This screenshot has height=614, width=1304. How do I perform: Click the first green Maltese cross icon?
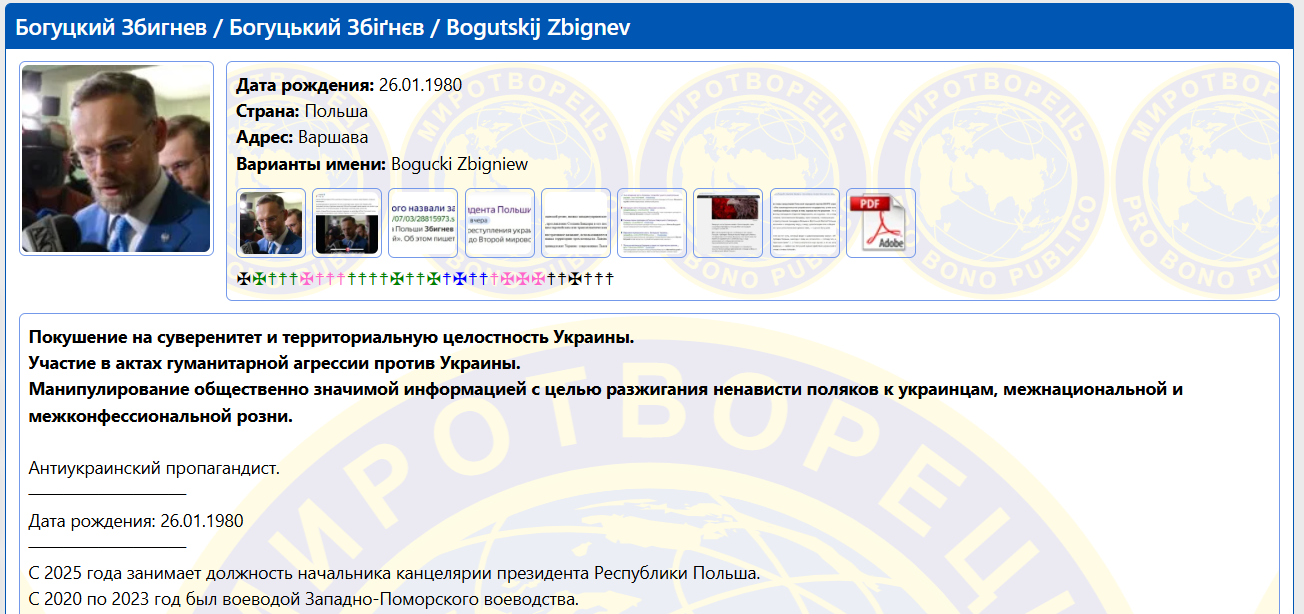(259, 278)
